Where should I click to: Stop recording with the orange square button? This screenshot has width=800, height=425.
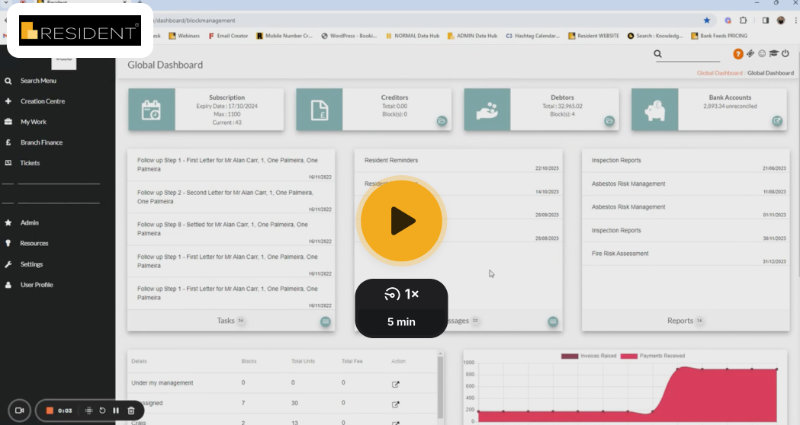pos(49,410)
